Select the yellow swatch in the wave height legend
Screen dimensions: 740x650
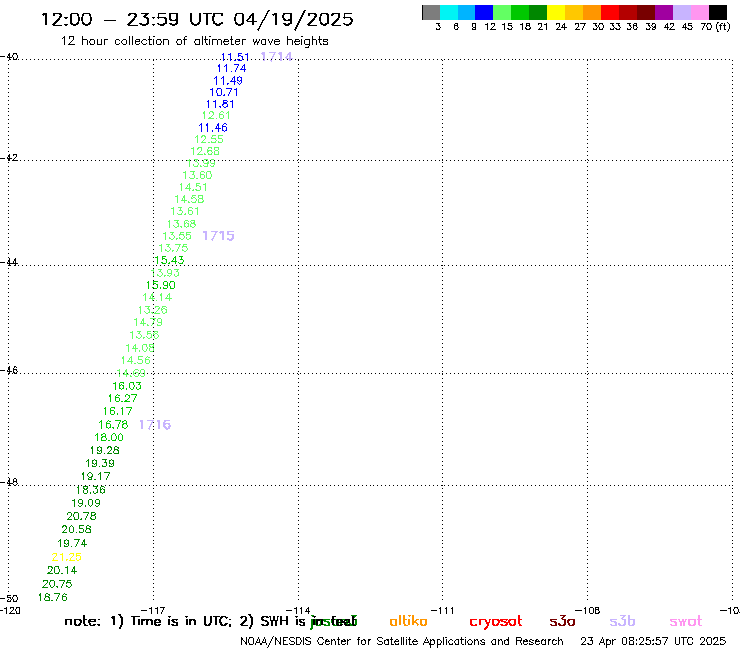[556, 12]
